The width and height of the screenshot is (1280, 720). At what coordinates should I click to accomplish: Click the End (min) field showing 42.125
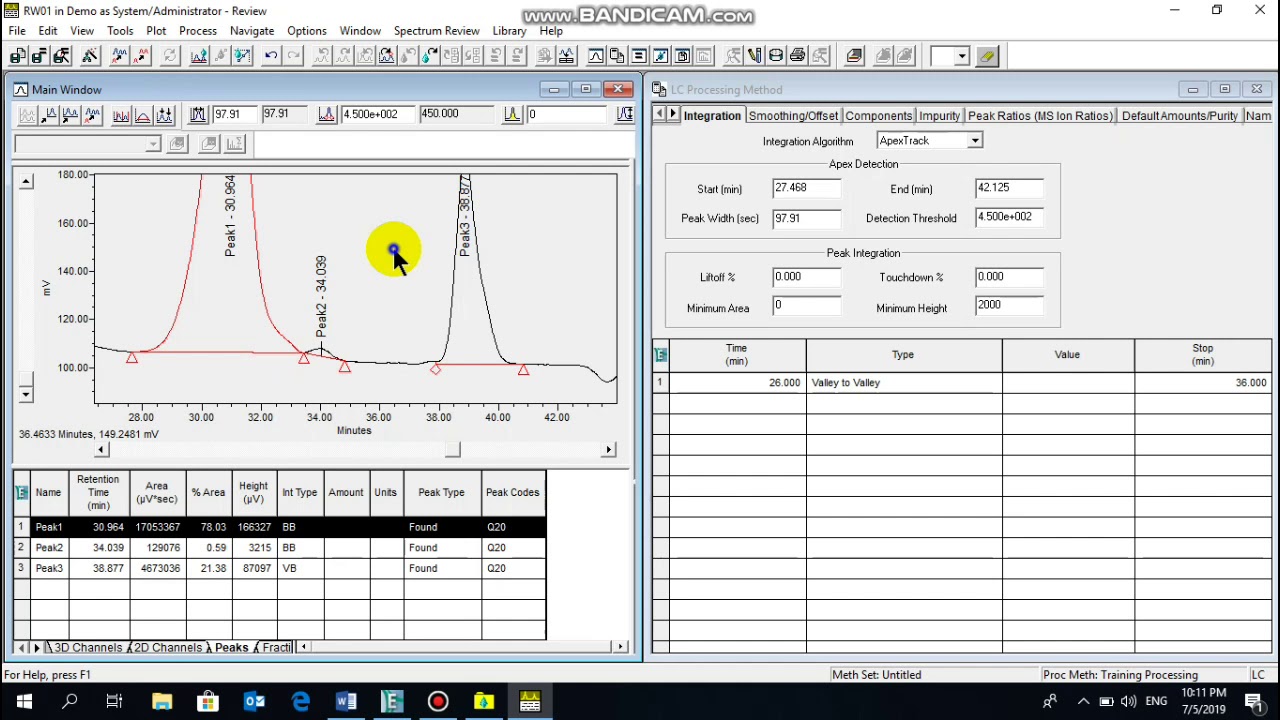click(x=1009, y=188)
